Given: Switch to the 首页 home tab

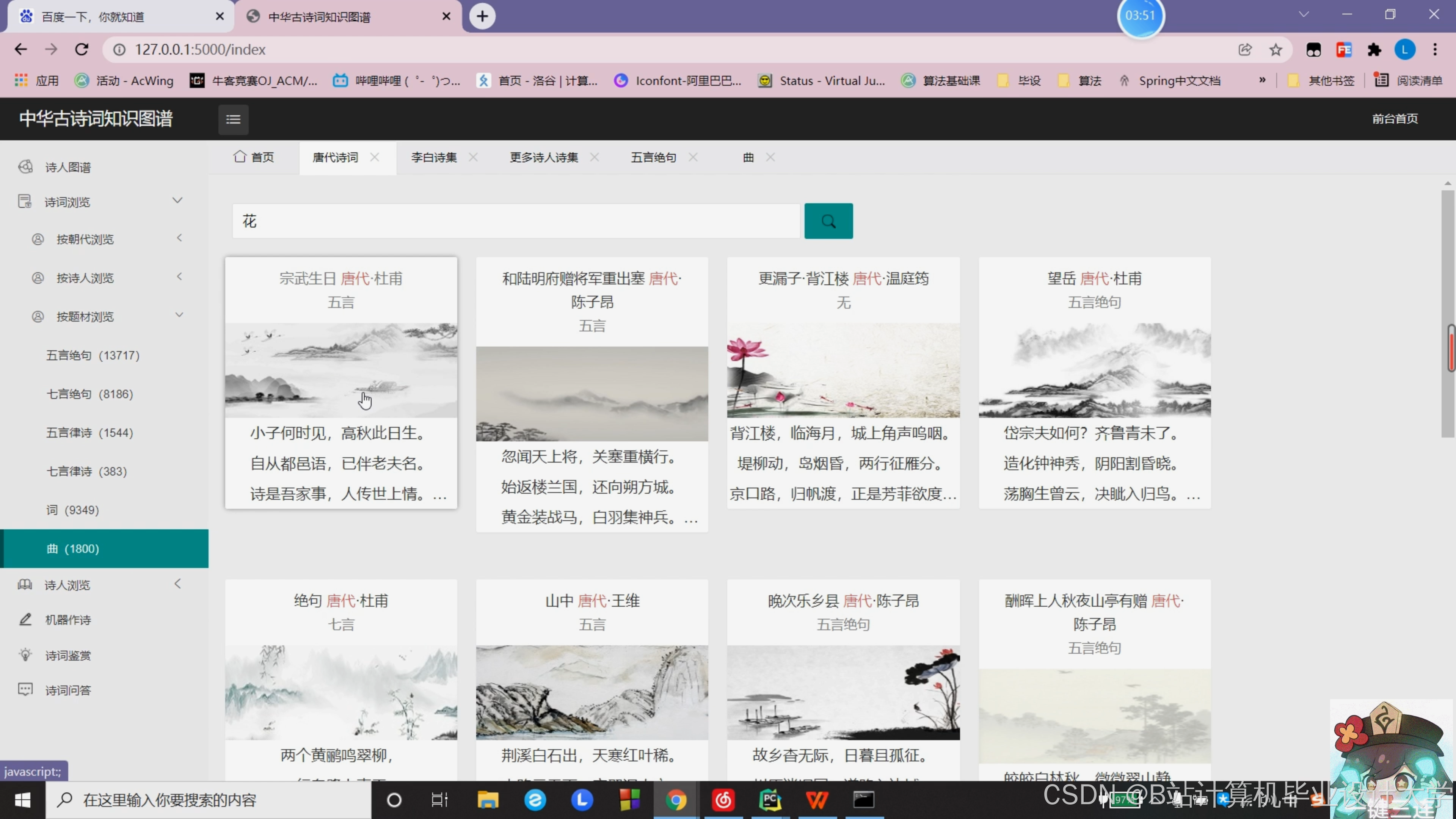Looking at the screenshot, I should click(x=254, y=157).
